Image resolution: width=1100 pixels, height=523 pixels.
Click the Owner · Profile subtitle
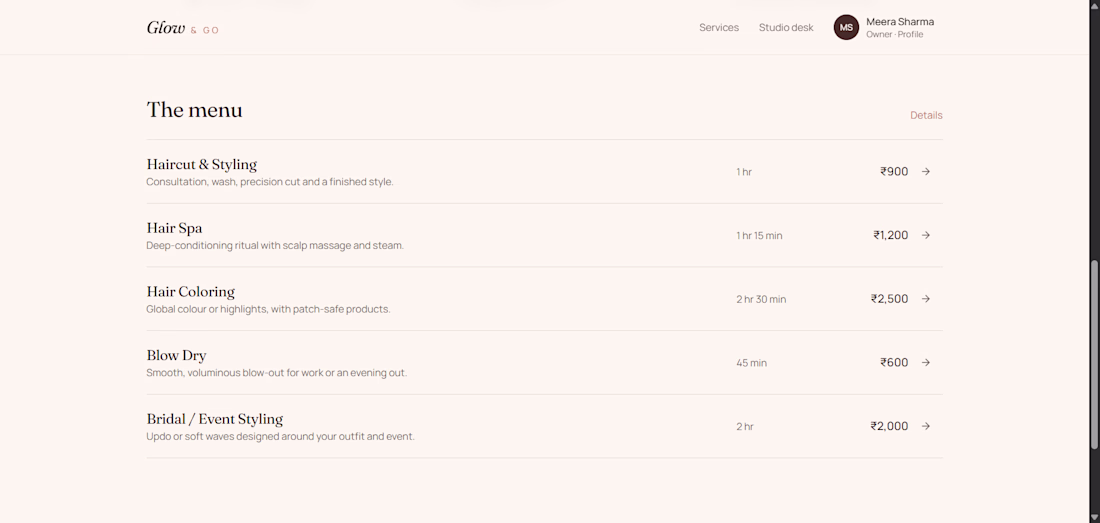point(894,34)
